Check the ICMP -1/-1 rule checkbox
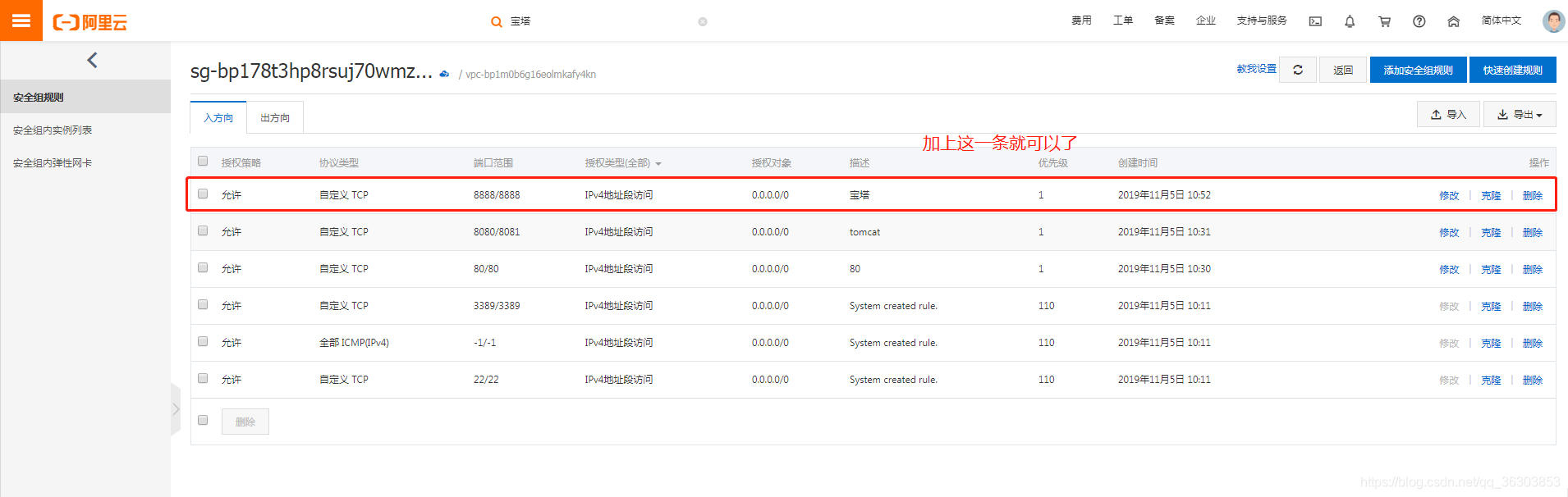1568x497 pixels. pyautogui.click(x=203, y=341)
